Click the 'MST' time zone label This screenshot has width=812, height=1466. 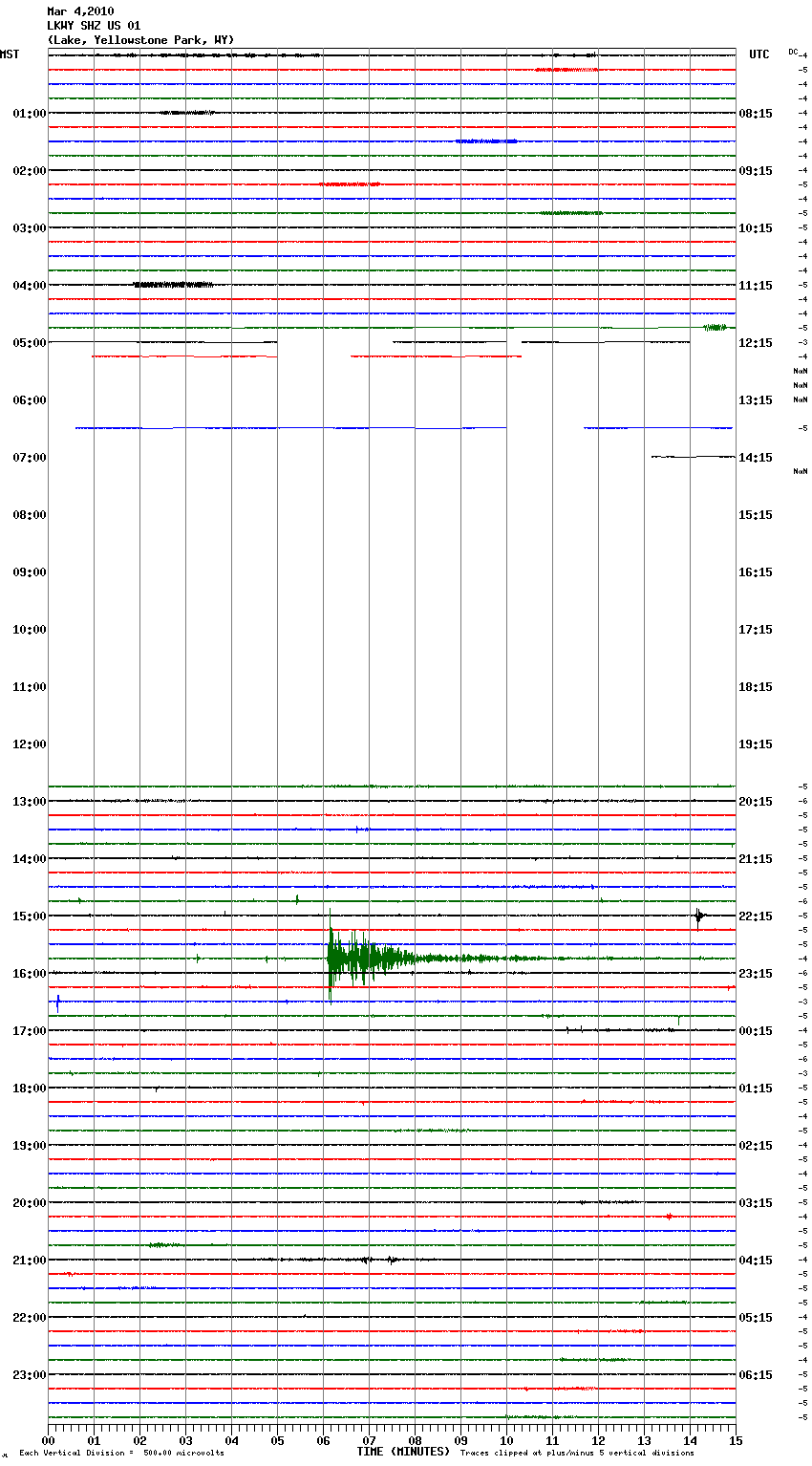coord(10,54)
